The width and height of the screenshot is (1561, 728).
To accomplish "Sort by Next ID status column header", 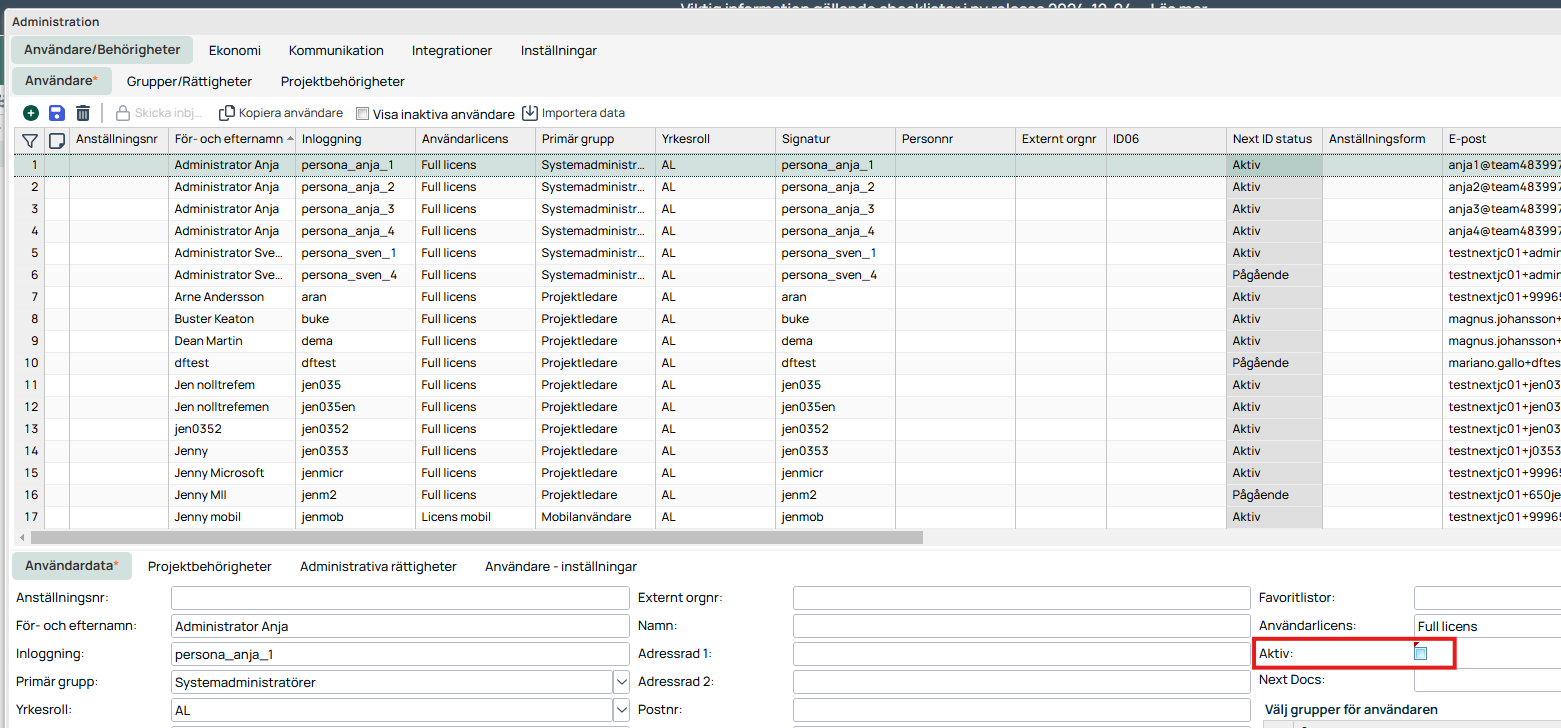I will point(1274,139).
